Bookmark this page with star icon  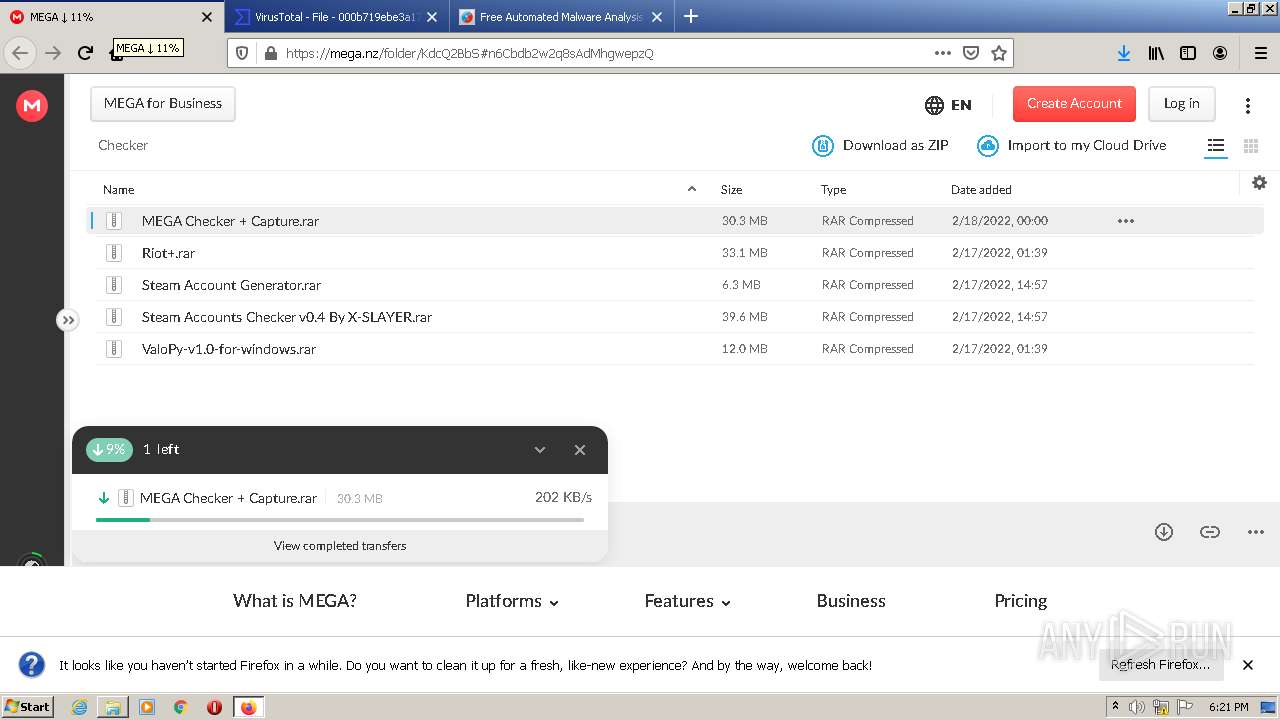[999, 53]
